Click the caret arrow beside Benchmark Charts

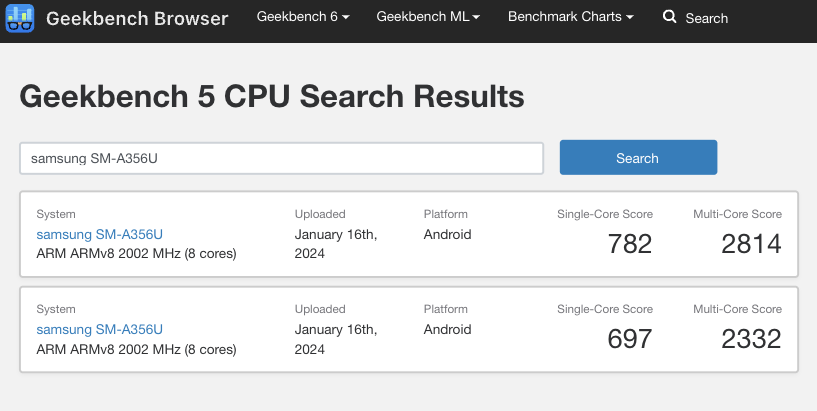629,17
